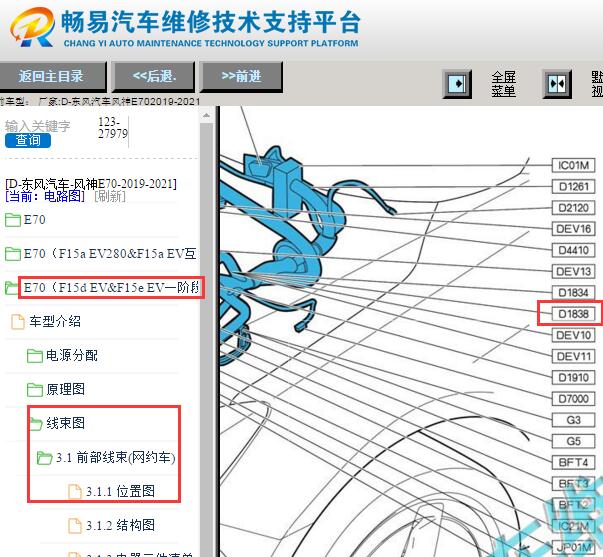The height and width of the screenshot is (557, 603).
Task: Open the 全屏菜单 link
Action: pos(503,83)
